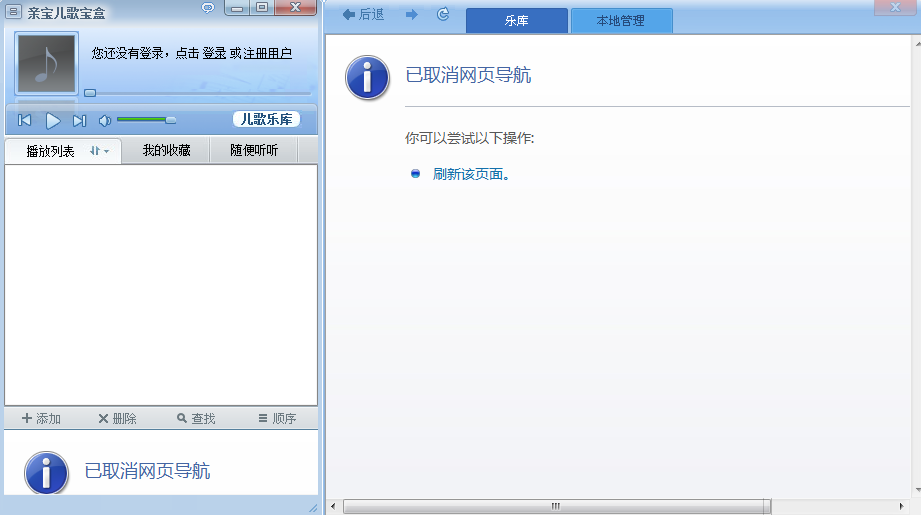Click the 添加 add button

[x=41, y=419]
